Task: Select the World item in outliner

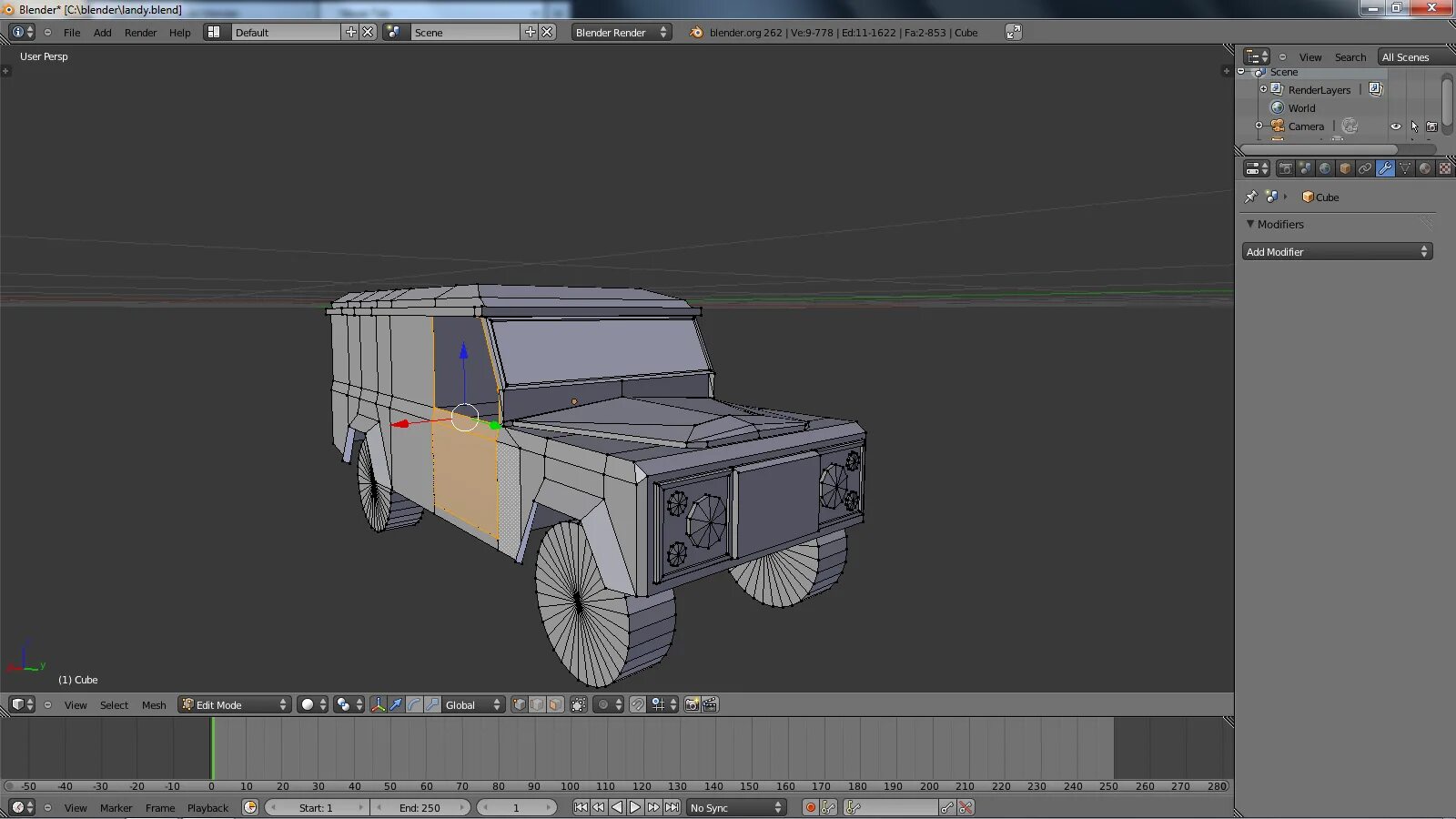Action: [1301, 108]
